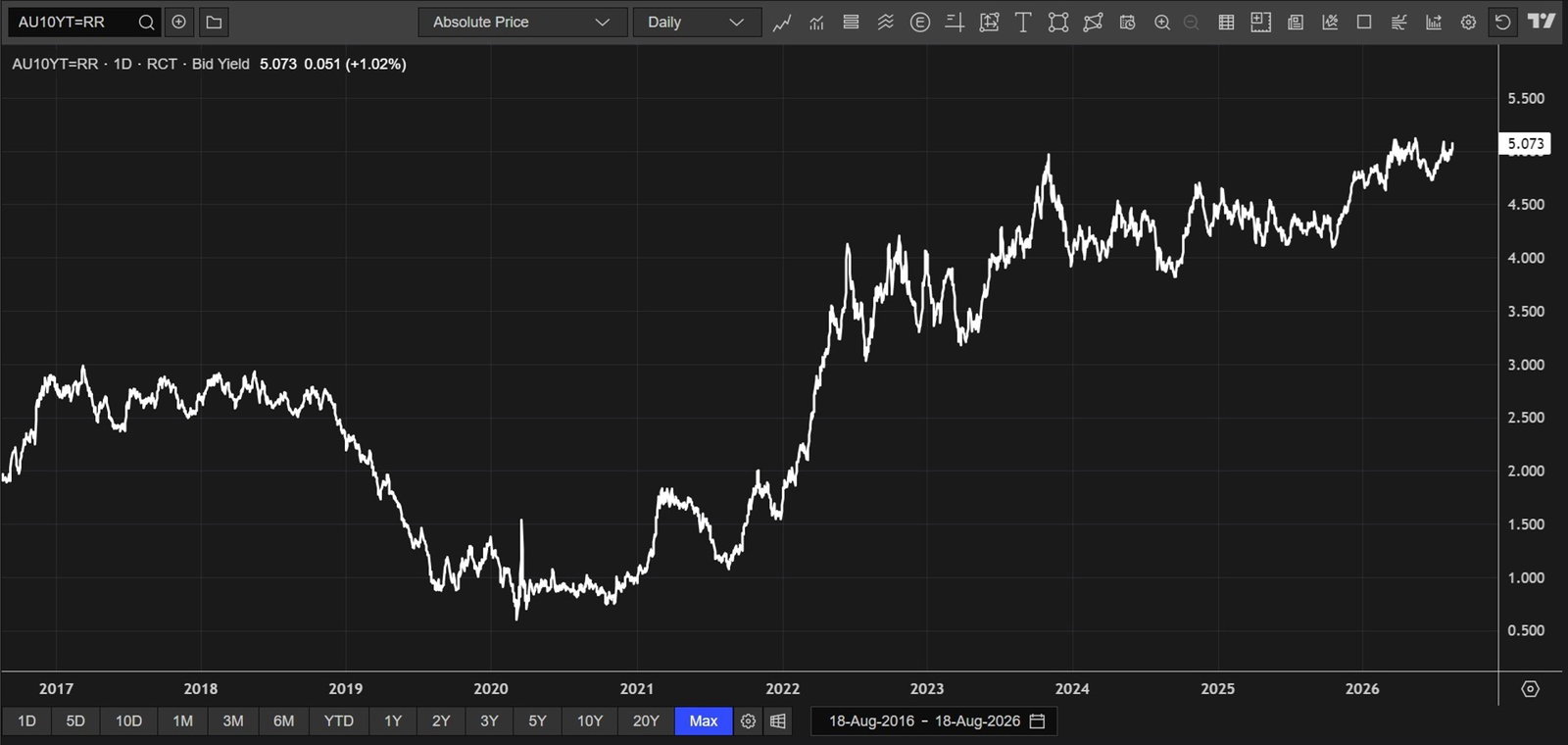Select the 1M time range

coord(183,721)
